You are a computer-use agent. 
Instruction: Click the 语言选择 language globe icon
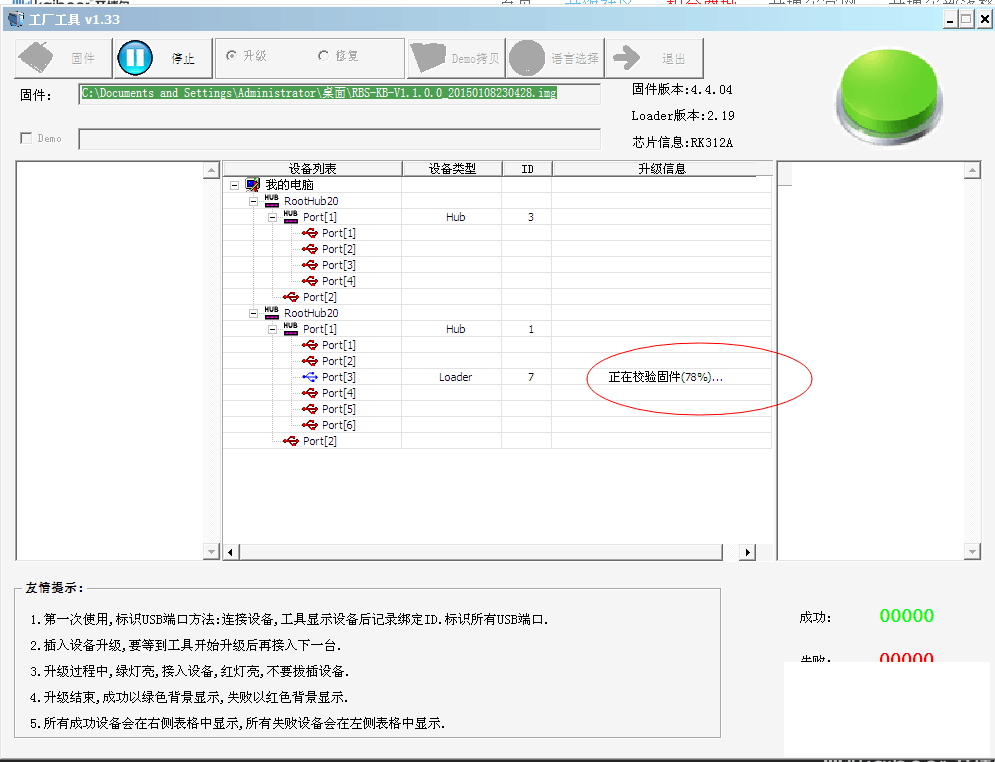(x=527, y=58)
